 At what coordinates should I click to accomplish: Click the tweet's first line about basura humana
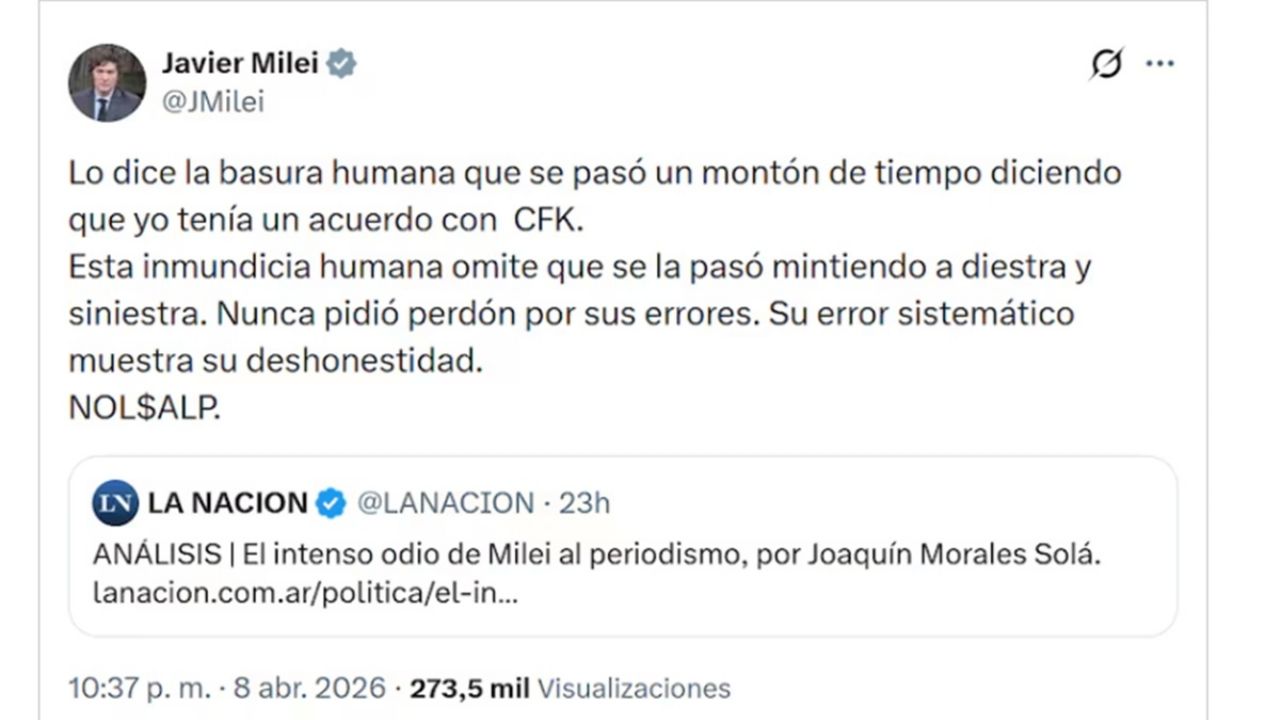pyautogui.click(x=594, y=173)
